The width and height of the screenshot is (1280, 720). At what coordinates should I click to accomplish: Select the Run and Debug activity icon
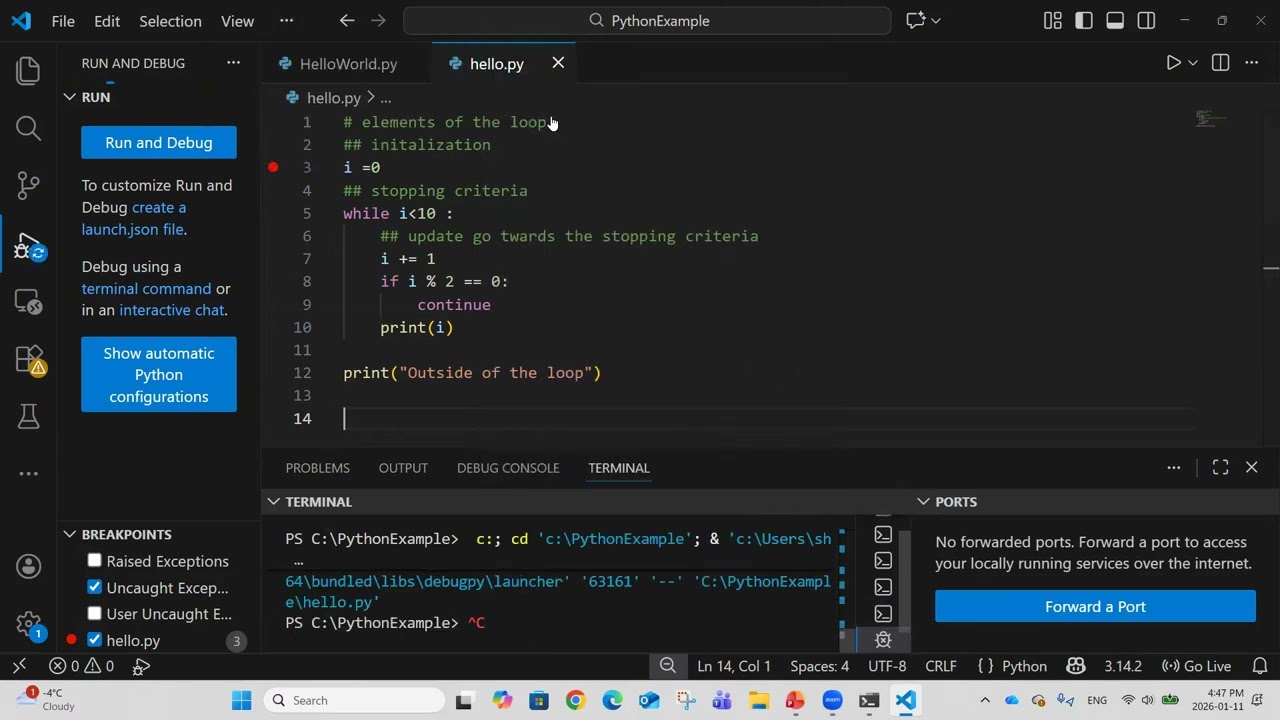pos(28,247)
